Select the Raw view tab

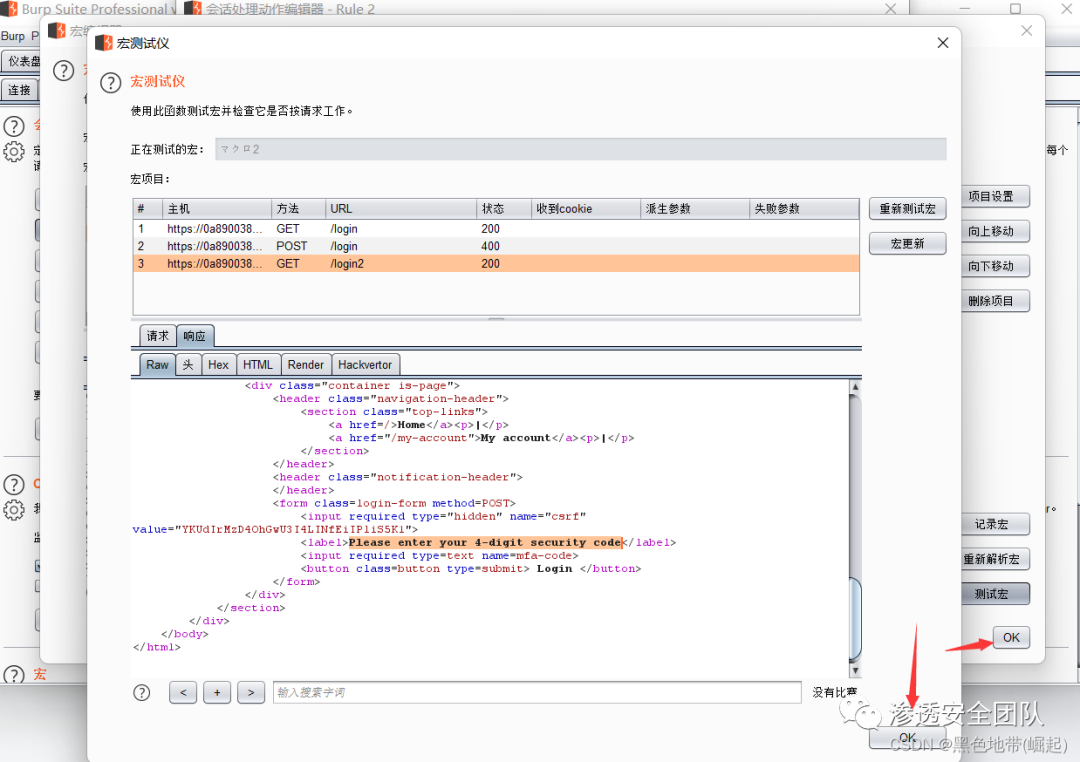(157, 365)
